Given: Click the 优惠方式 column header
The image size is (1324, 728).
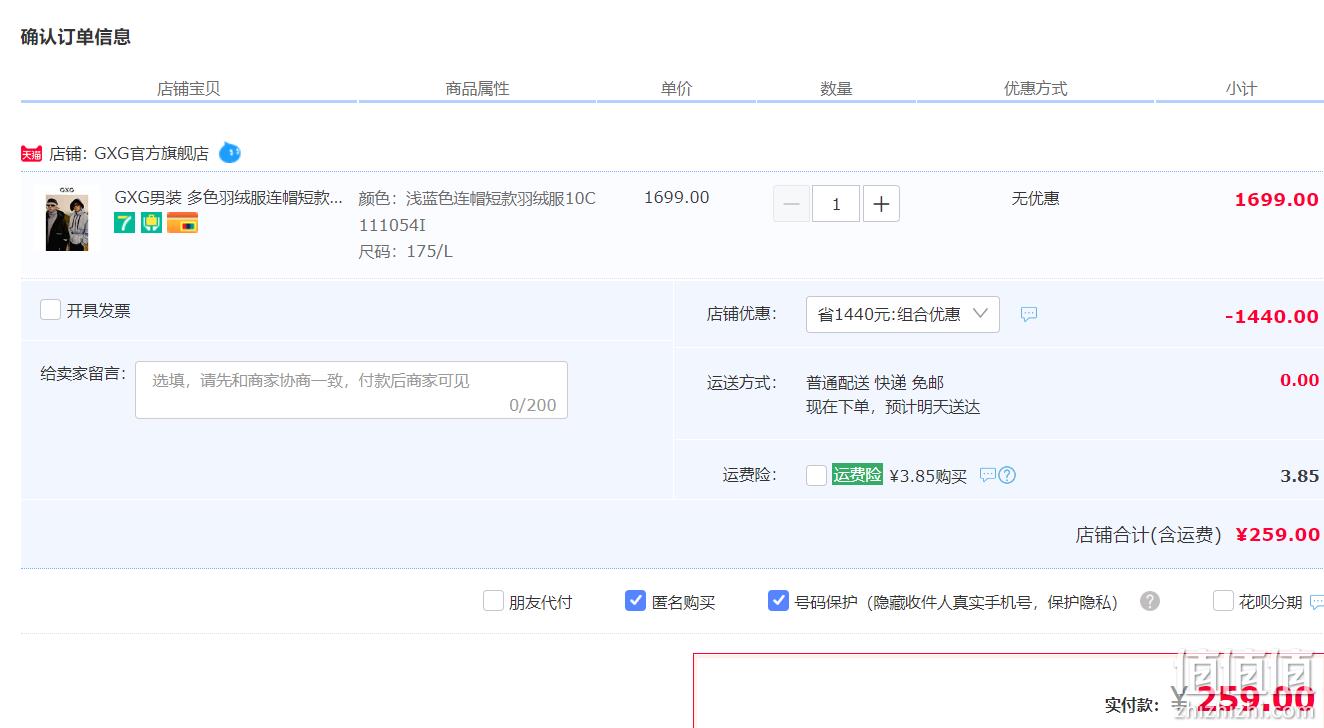Looking at the screenshot, I should click(1036, 88).
